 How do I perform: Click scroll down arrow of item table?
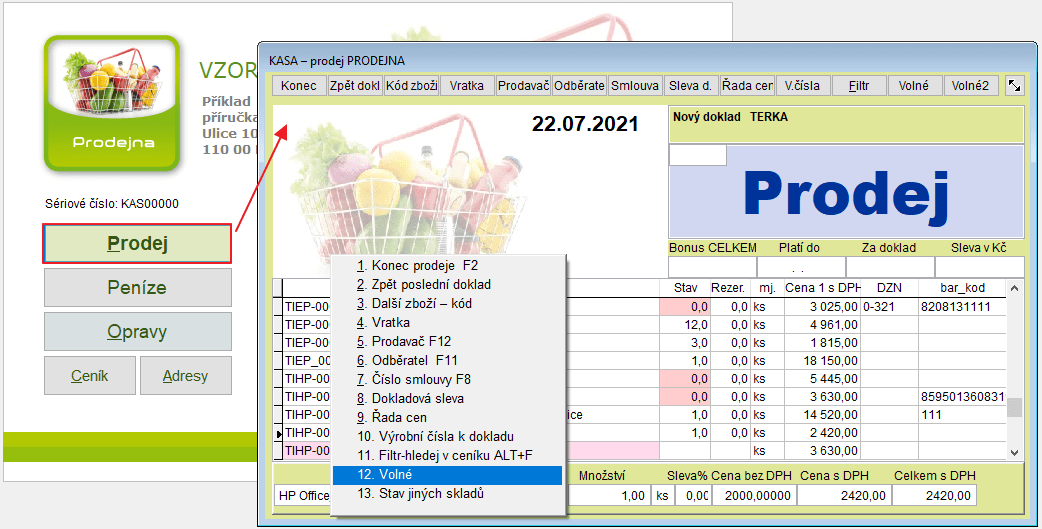click(x=1014, y=453)
